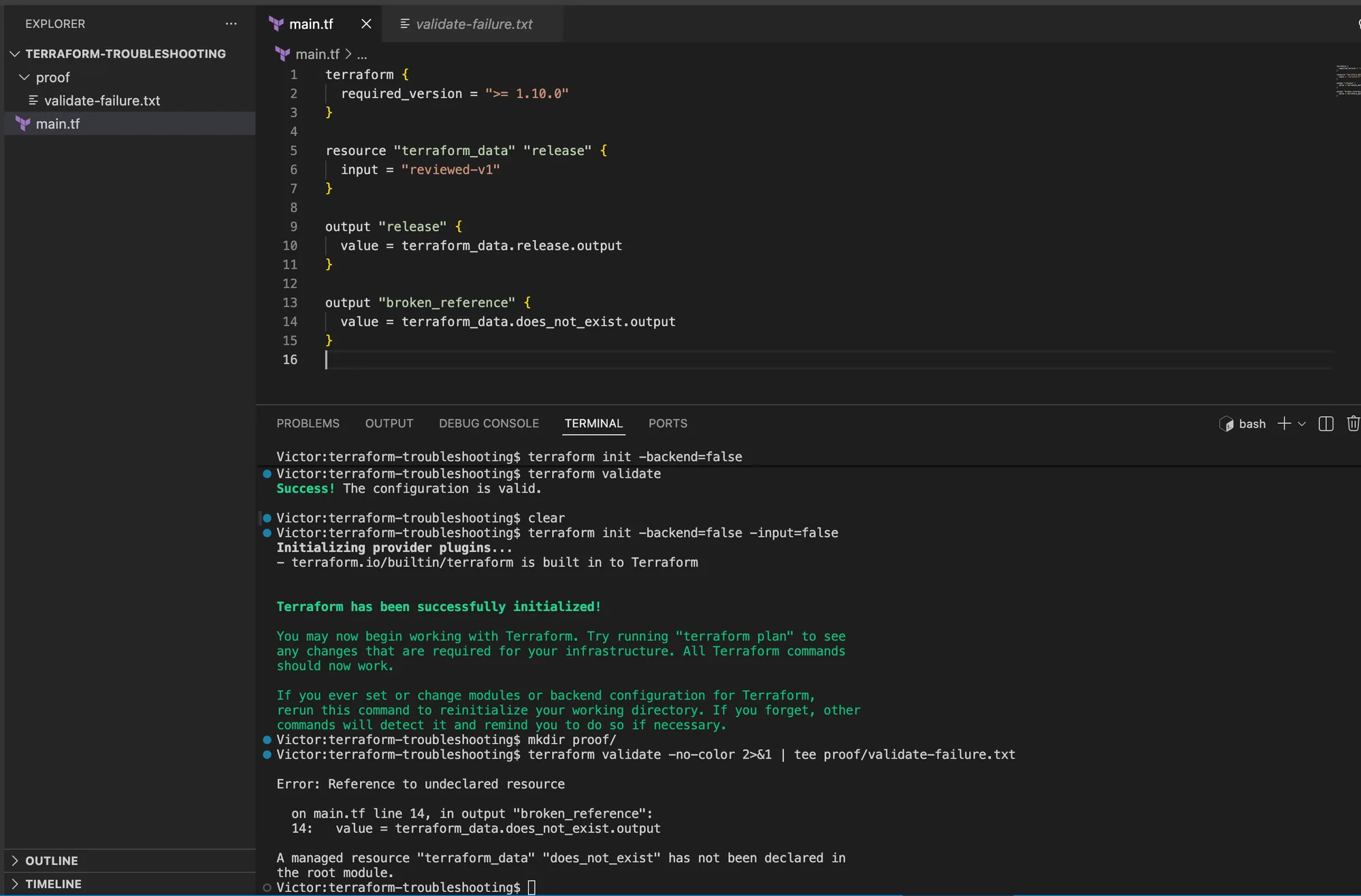The image size is (1361, 896).
Task: Click the Terraform icon in the breadcrumb
Action: (282, 54)
